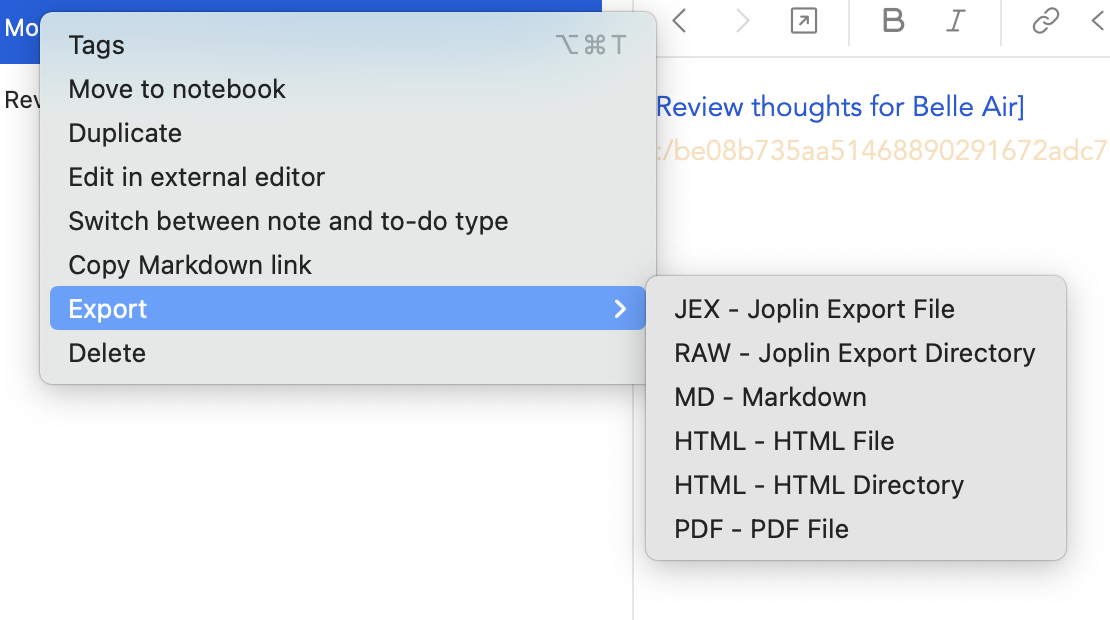Delete the note via context menu
The image size is (1110, 620).
click(x=107, y=353)
